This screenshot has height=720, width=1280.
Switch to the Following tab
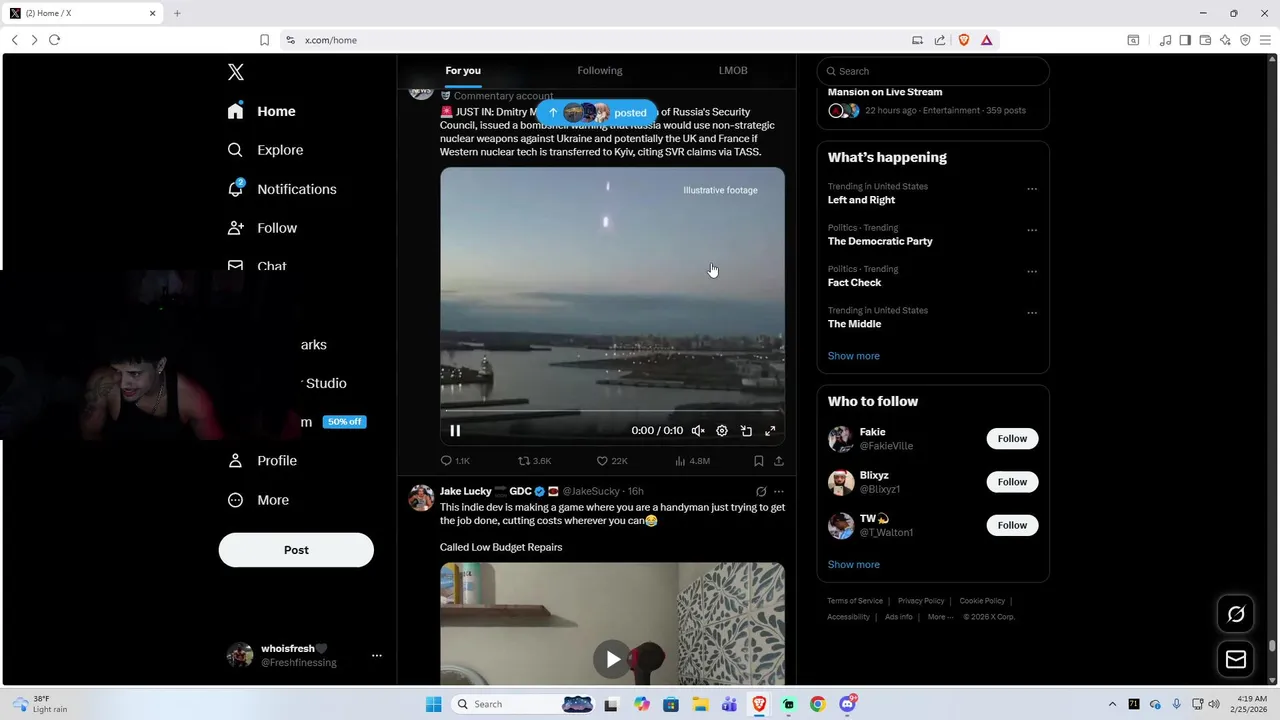pyautogui.click(x=599, y=71)
